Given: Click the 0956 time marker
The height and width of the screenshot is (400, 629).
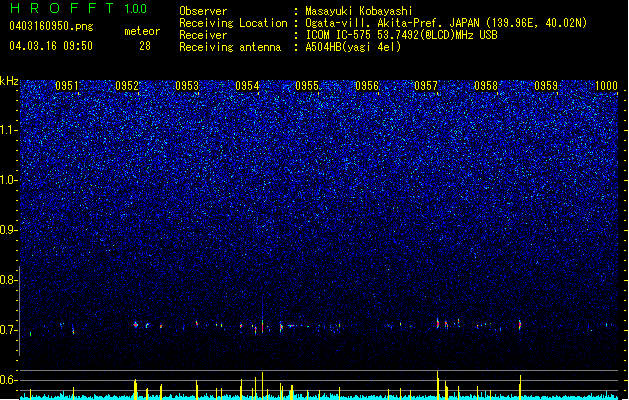Looking at the screenshot, I should tap(367, 86).
